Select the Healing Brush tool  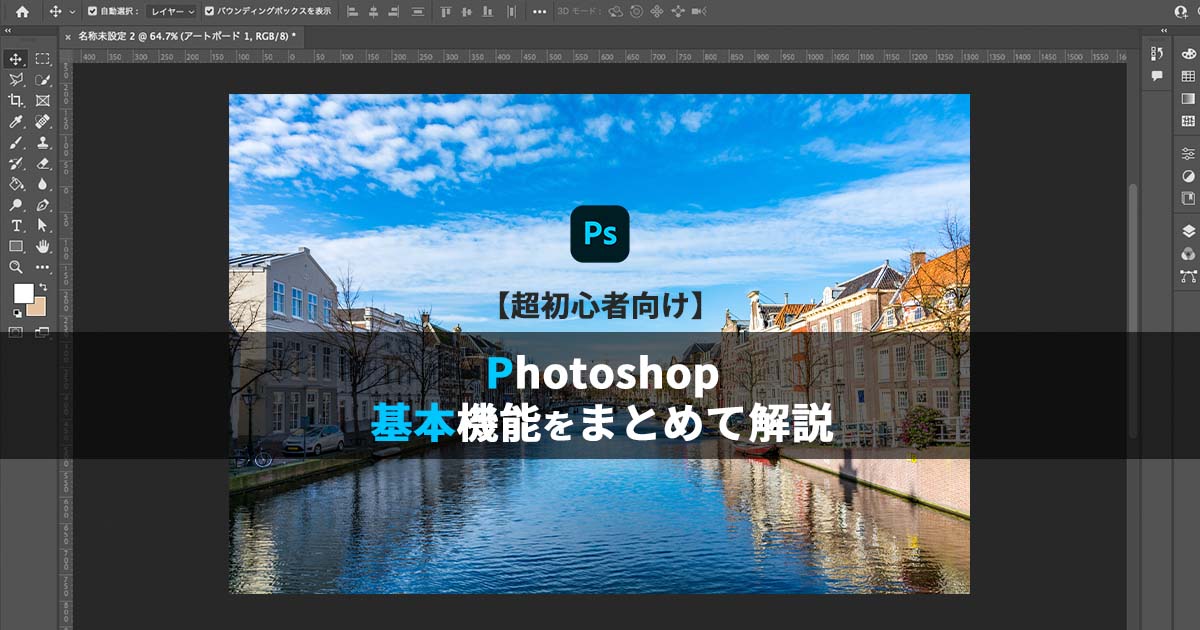(x=43, y=122)
